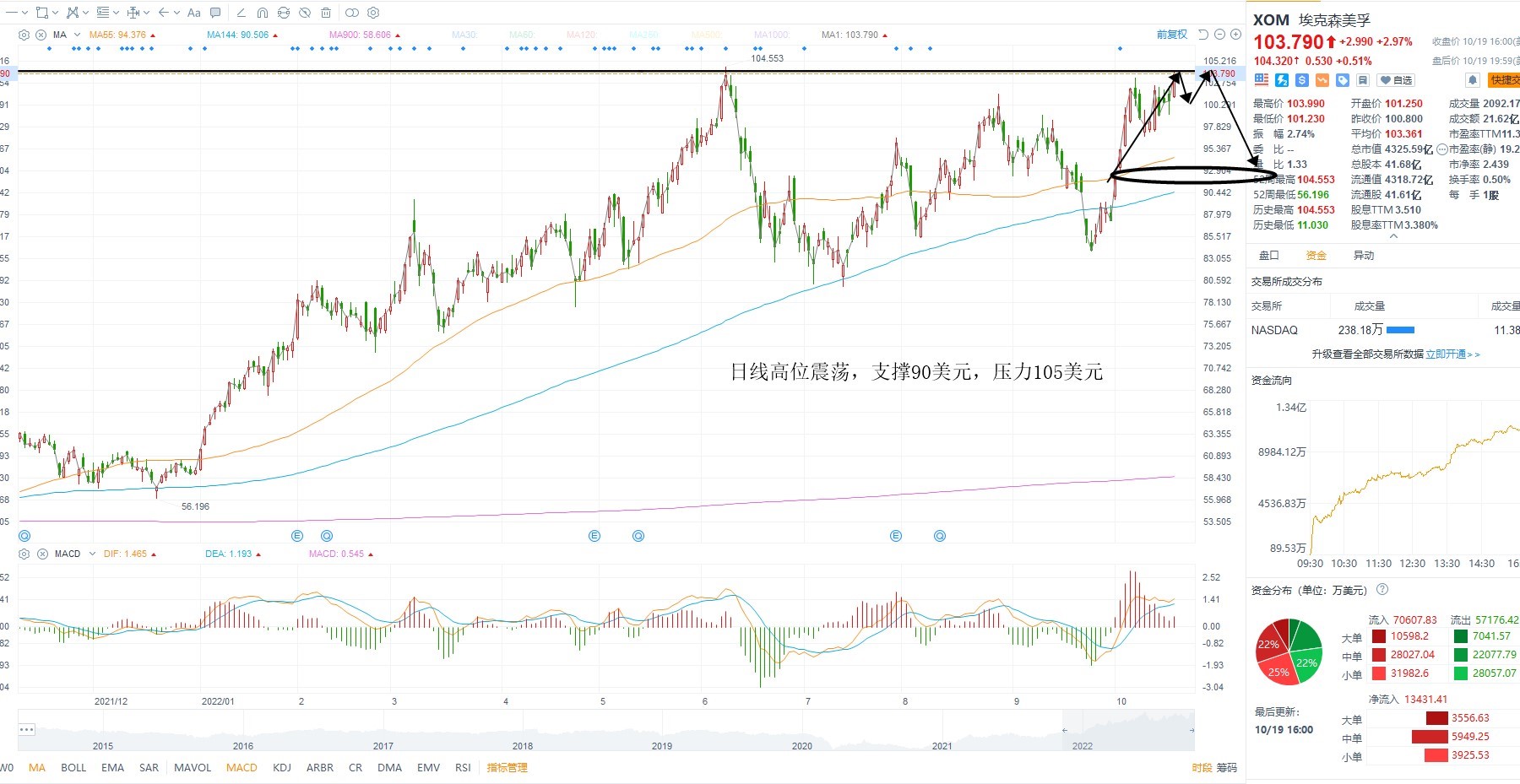This screenshot has height=784, width=1520.
Task: Select the BOLL indicator tab
Action: tap(73, 767)
